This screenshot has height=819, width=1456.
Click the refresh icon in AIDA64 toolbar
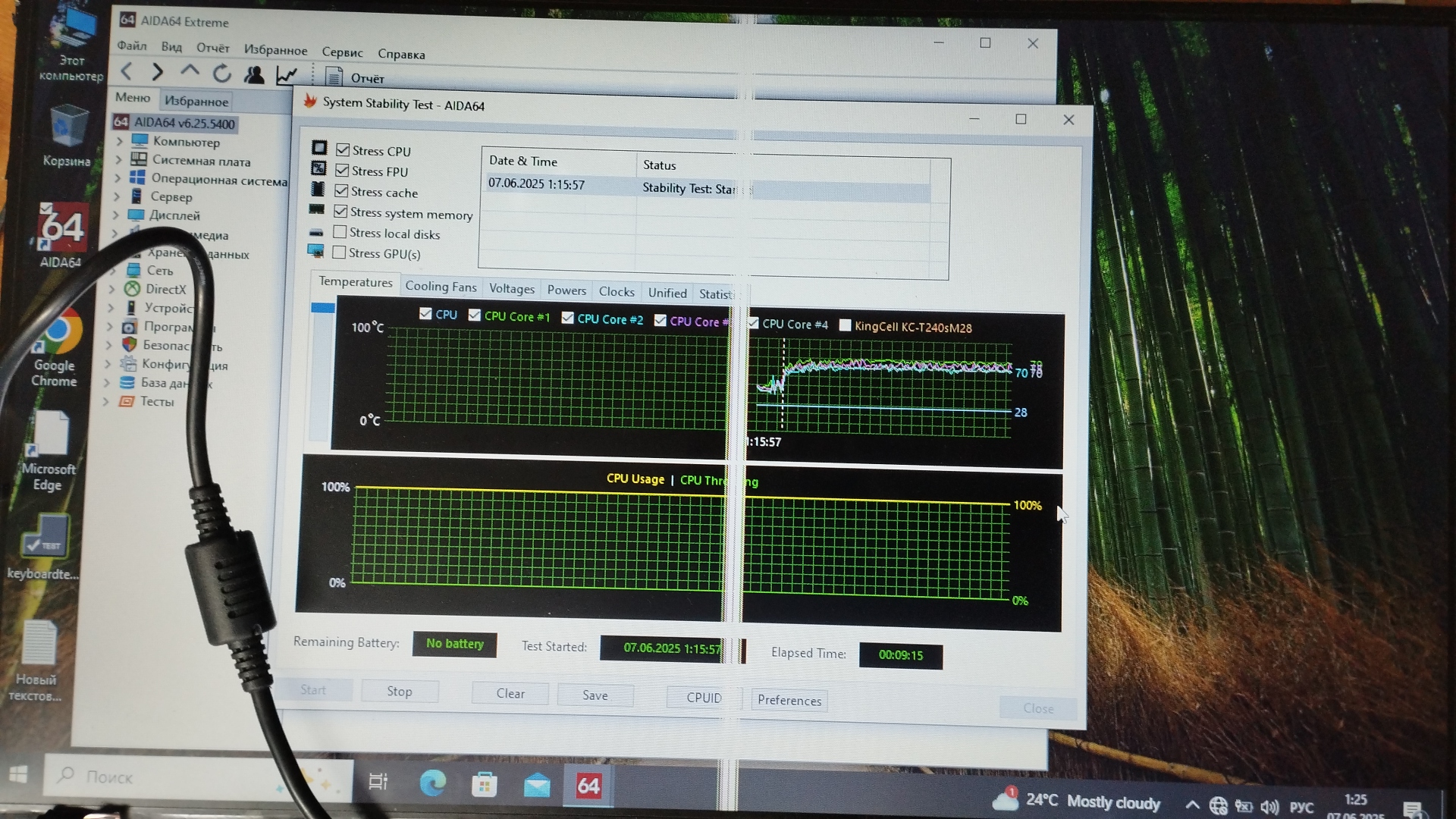click(x=221, y=74)
